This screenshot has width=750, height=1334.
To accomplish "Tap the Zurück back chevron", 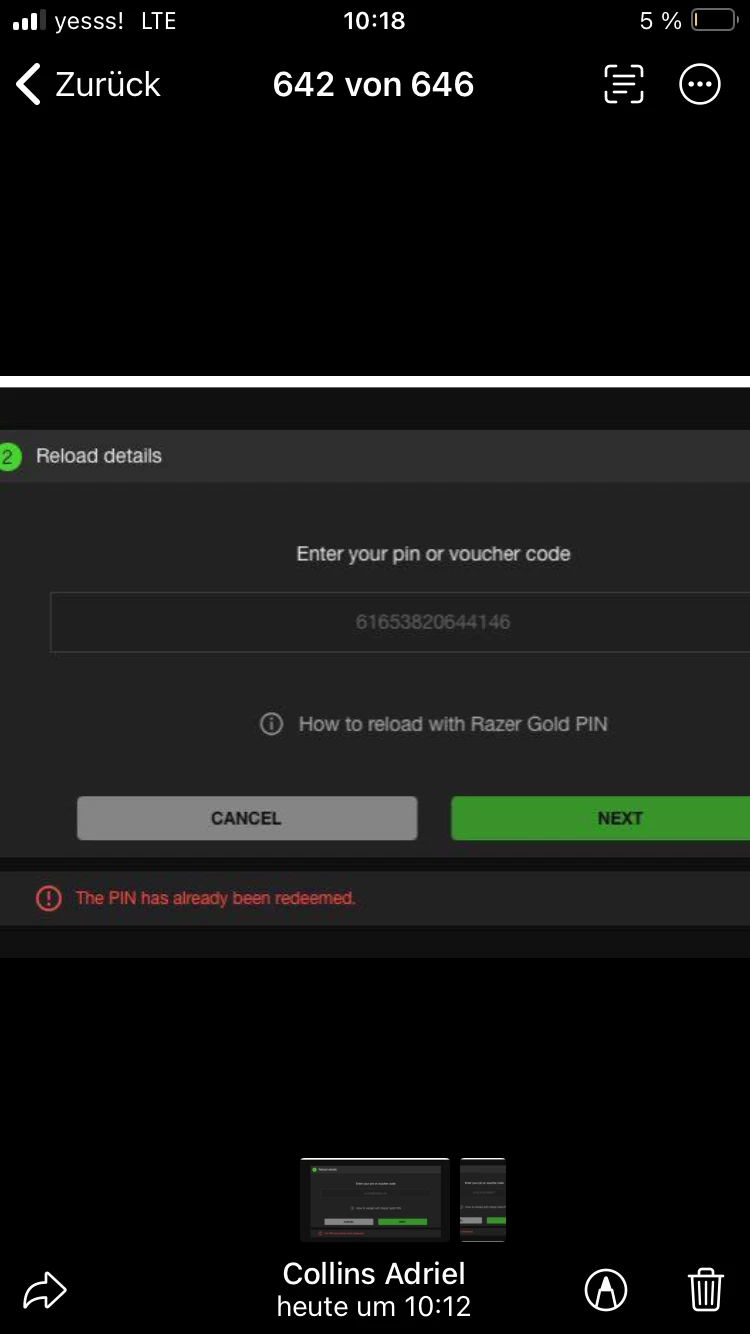I will (x=30, y=85).
